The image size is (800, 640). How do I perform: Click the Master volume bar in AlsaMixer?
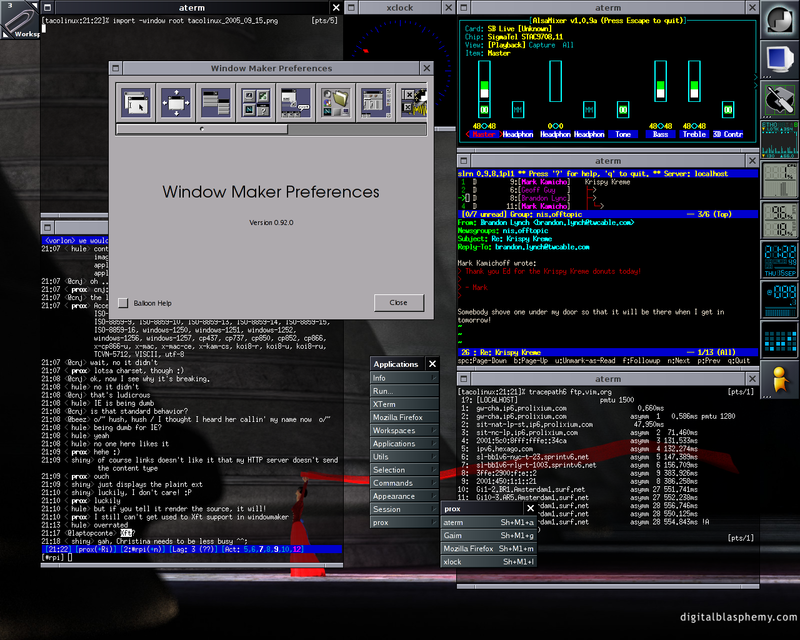tap(484, 81)
